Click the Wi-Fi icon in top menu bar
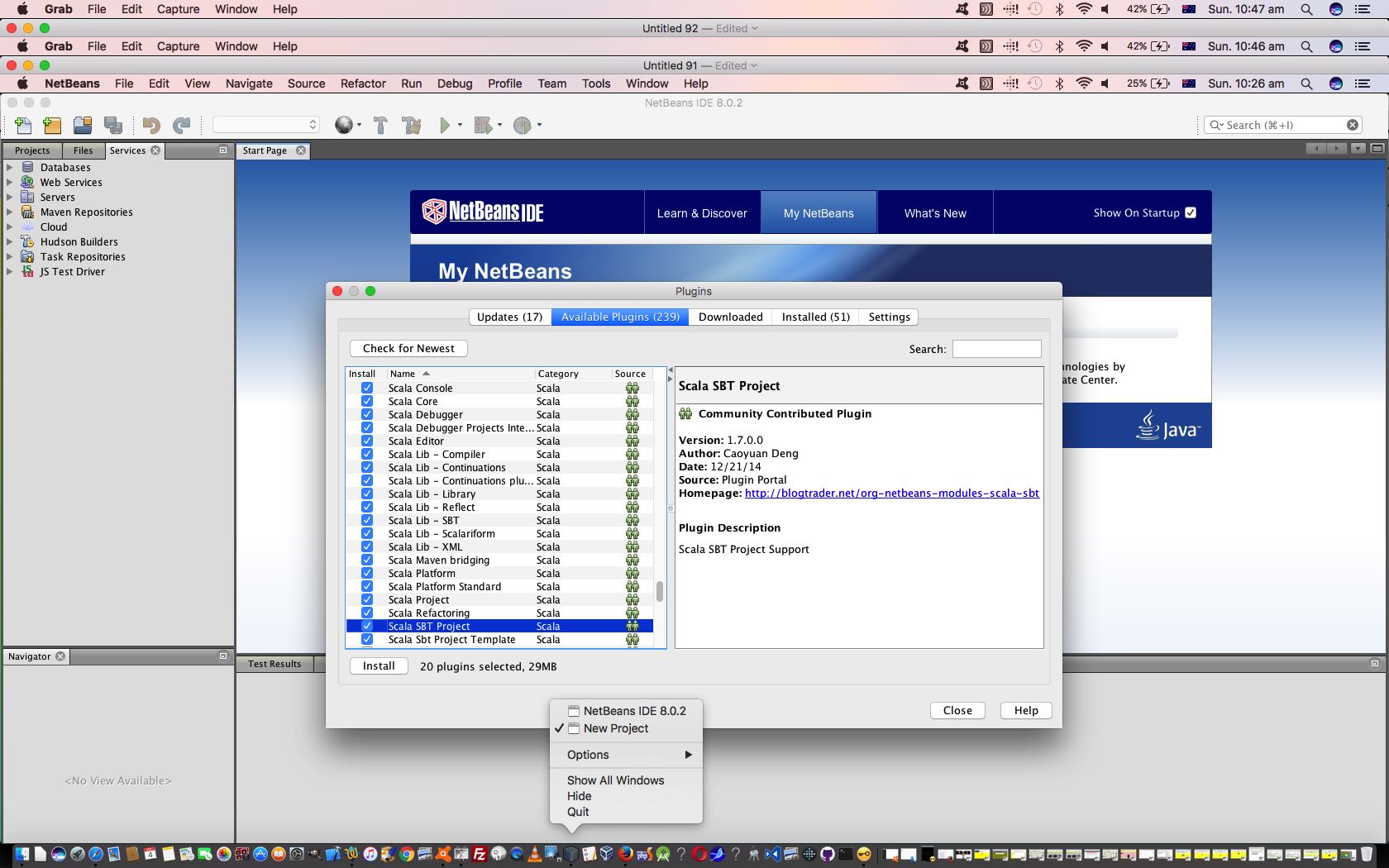The width and height of the screenshot is (1389, 868). [1084, 9]
